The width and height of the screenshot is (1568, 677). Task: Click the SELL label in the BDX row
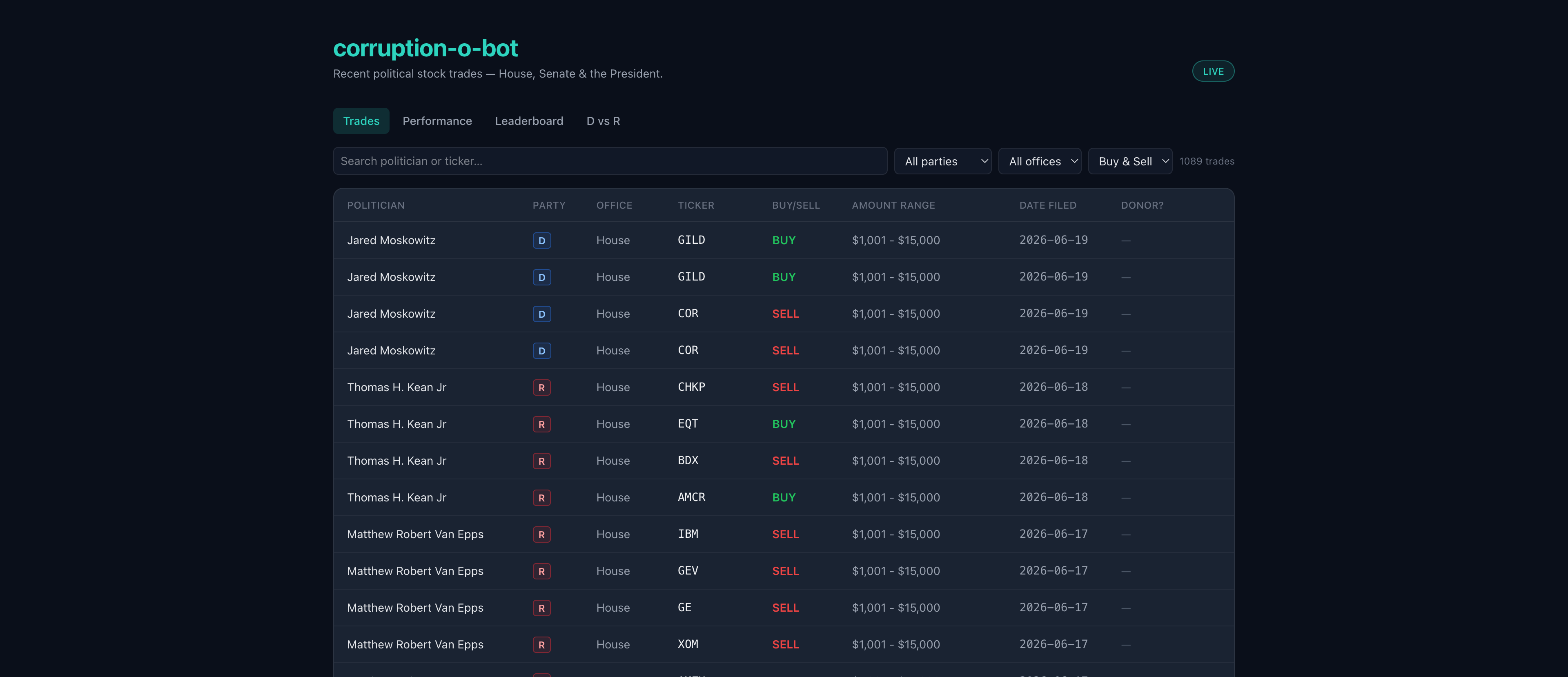point(785,461)
